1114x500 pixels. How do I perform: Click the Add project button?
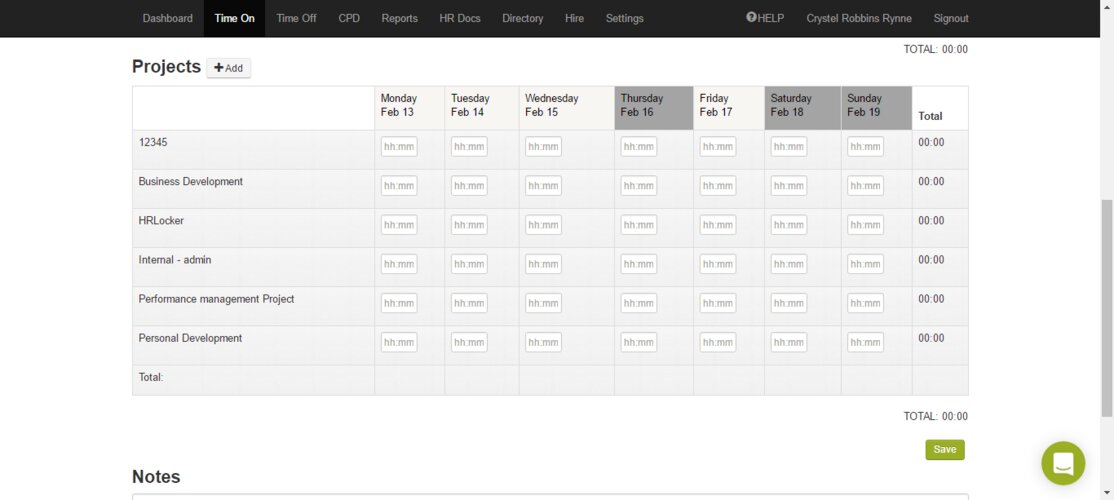(229, 68)
